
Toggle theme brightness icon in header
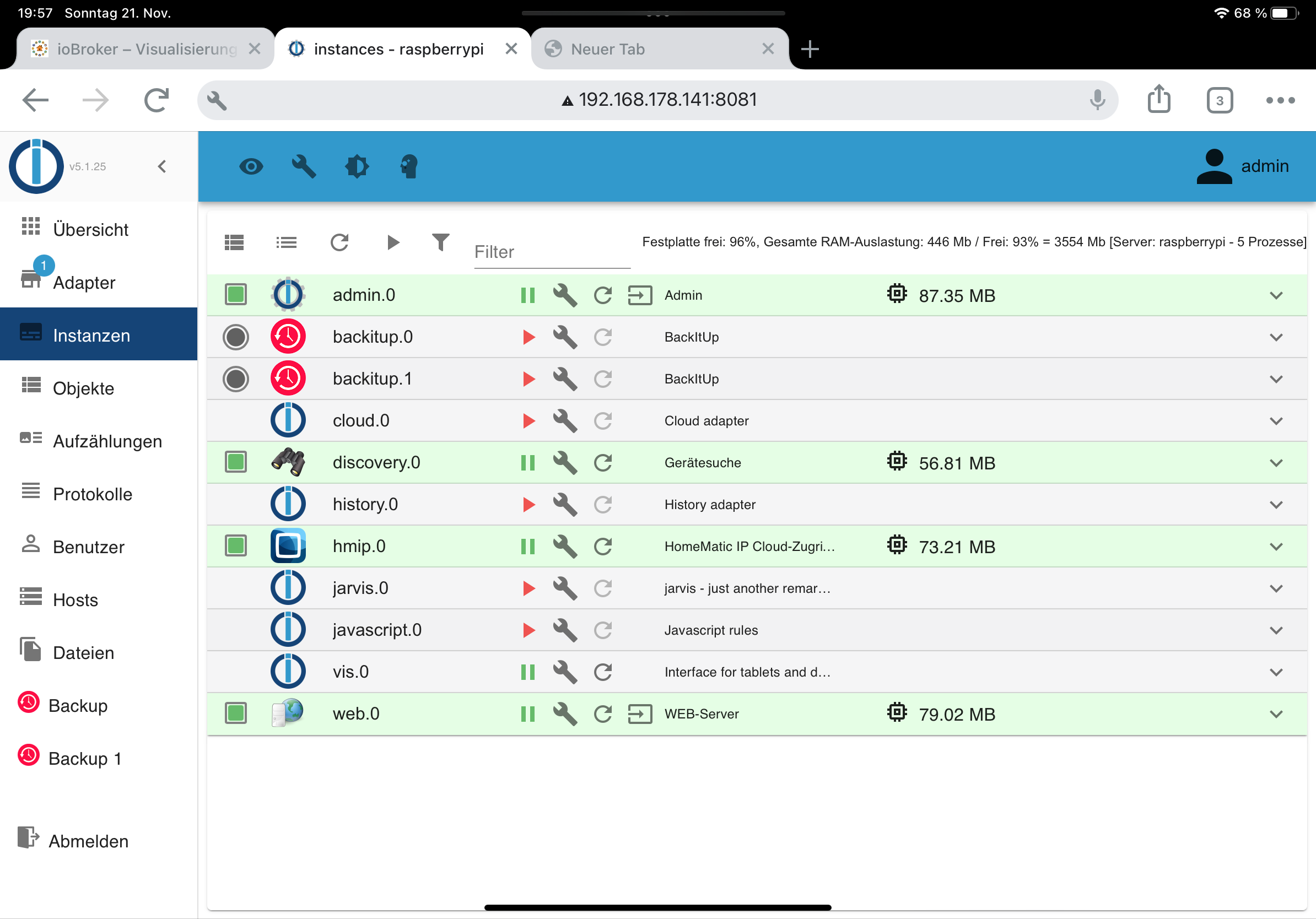(357, 167)
